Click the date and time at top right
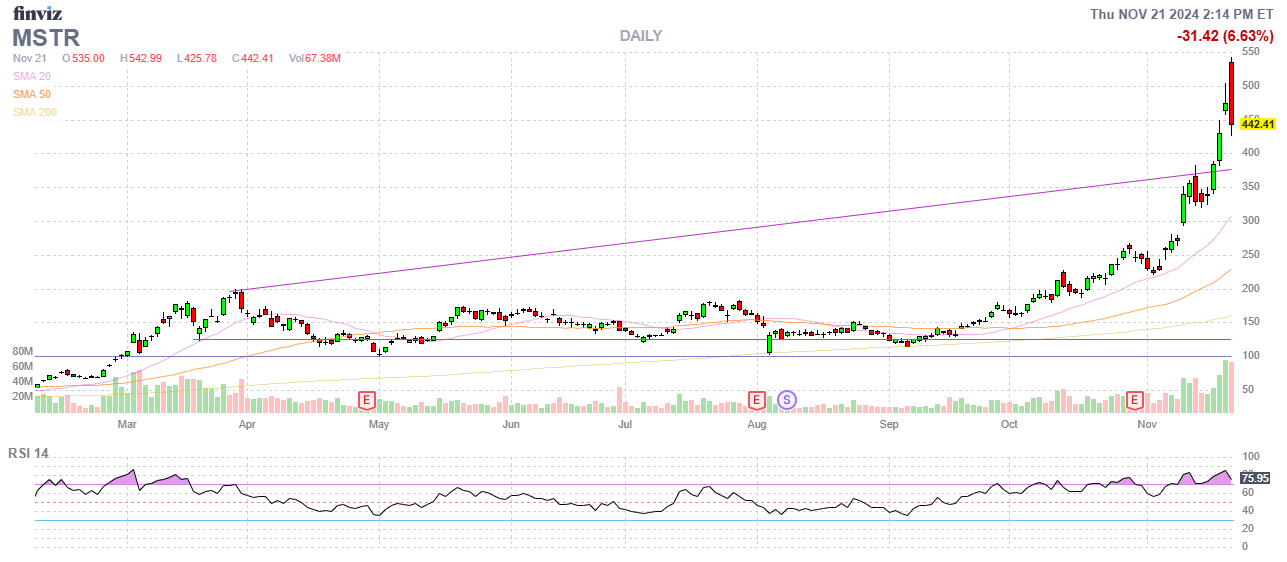 point(1181,14)
